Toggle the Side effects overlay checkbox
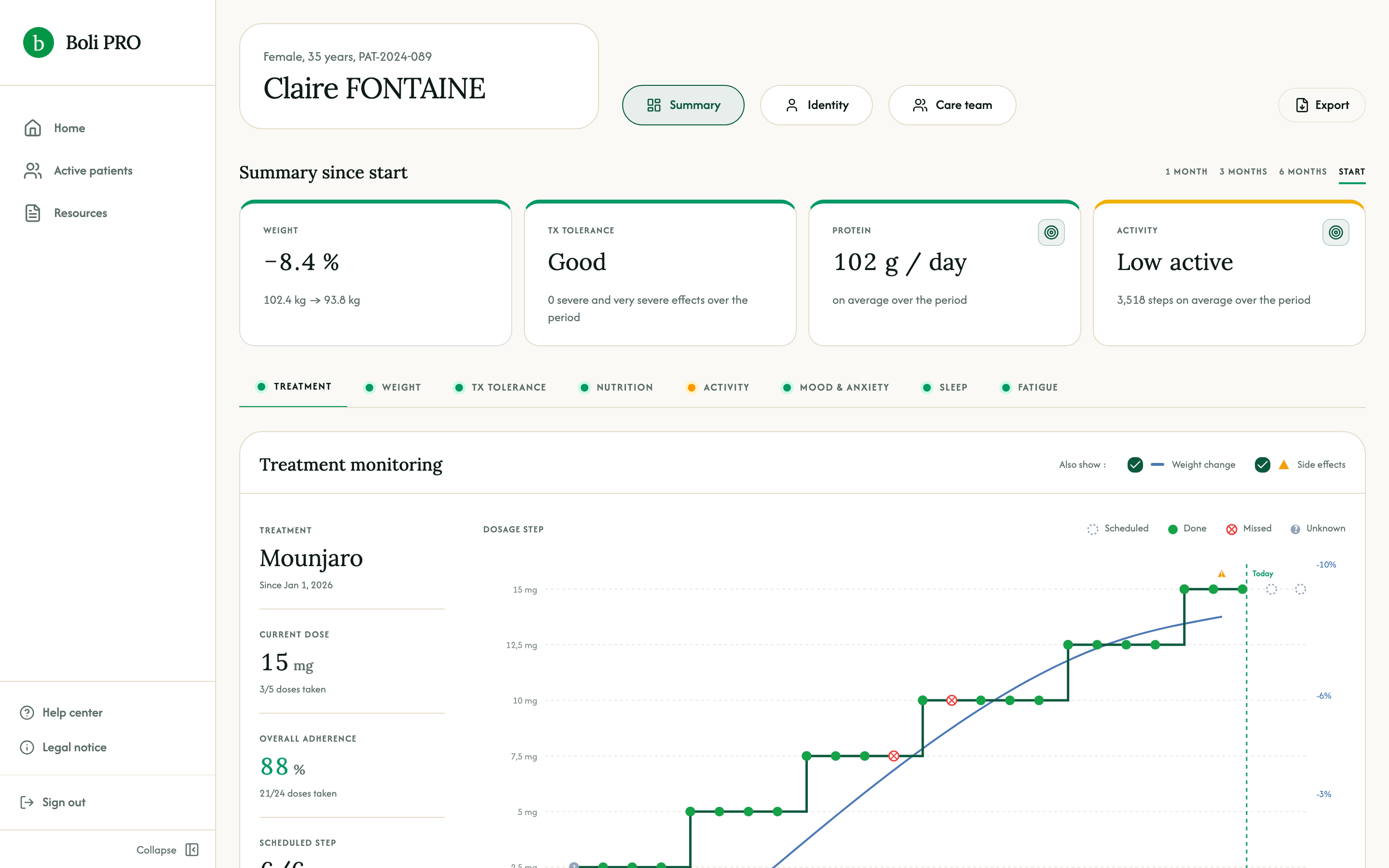 1262,464
